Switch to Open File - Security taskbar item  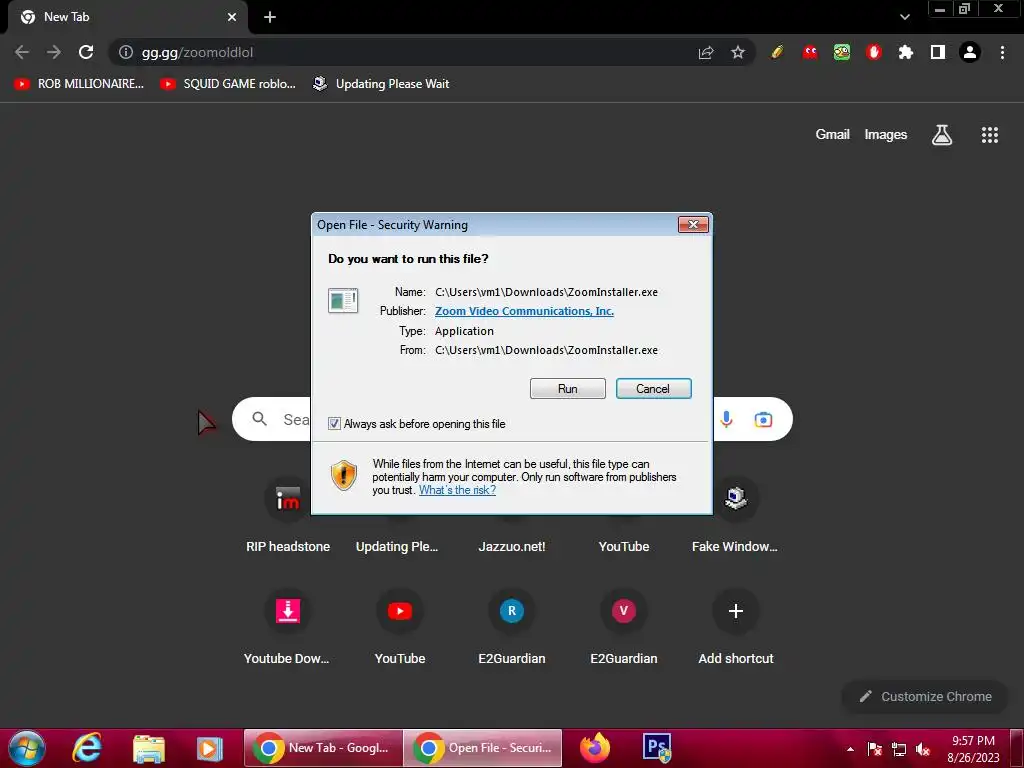(x=483, y=748)
